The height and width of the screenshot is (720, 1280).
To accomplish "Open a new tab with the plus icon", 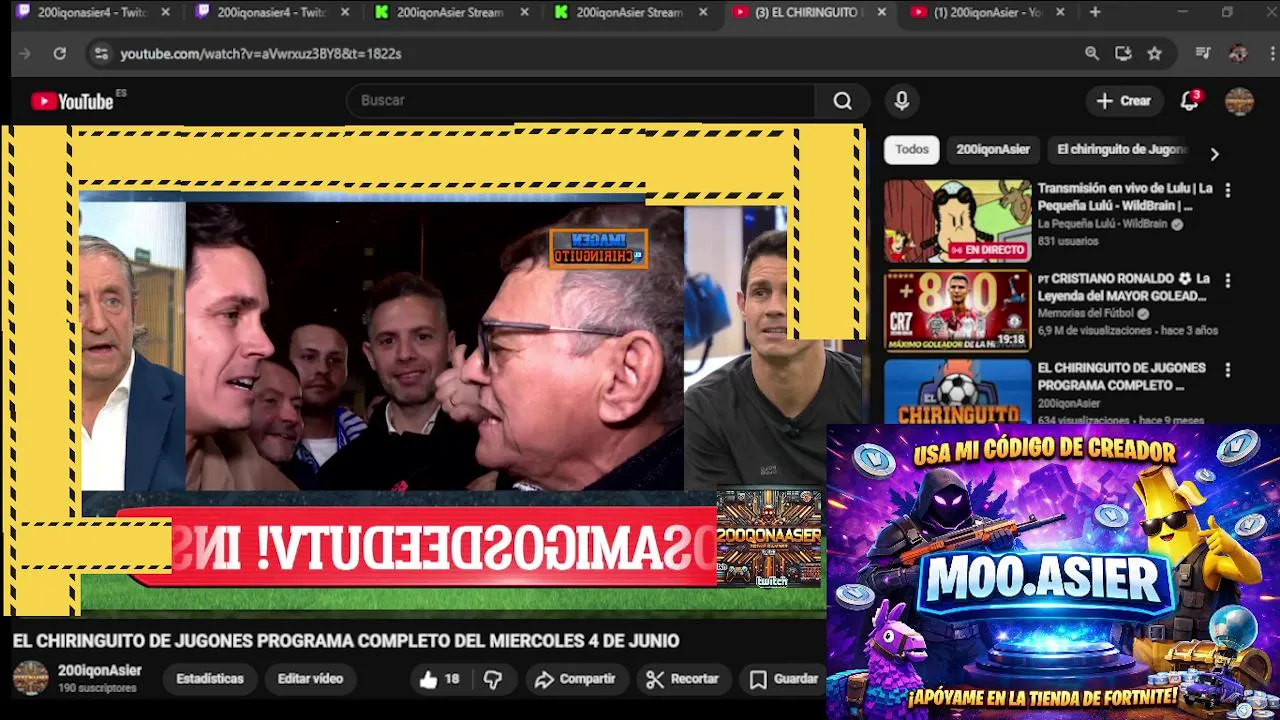I will [1095, 12].
